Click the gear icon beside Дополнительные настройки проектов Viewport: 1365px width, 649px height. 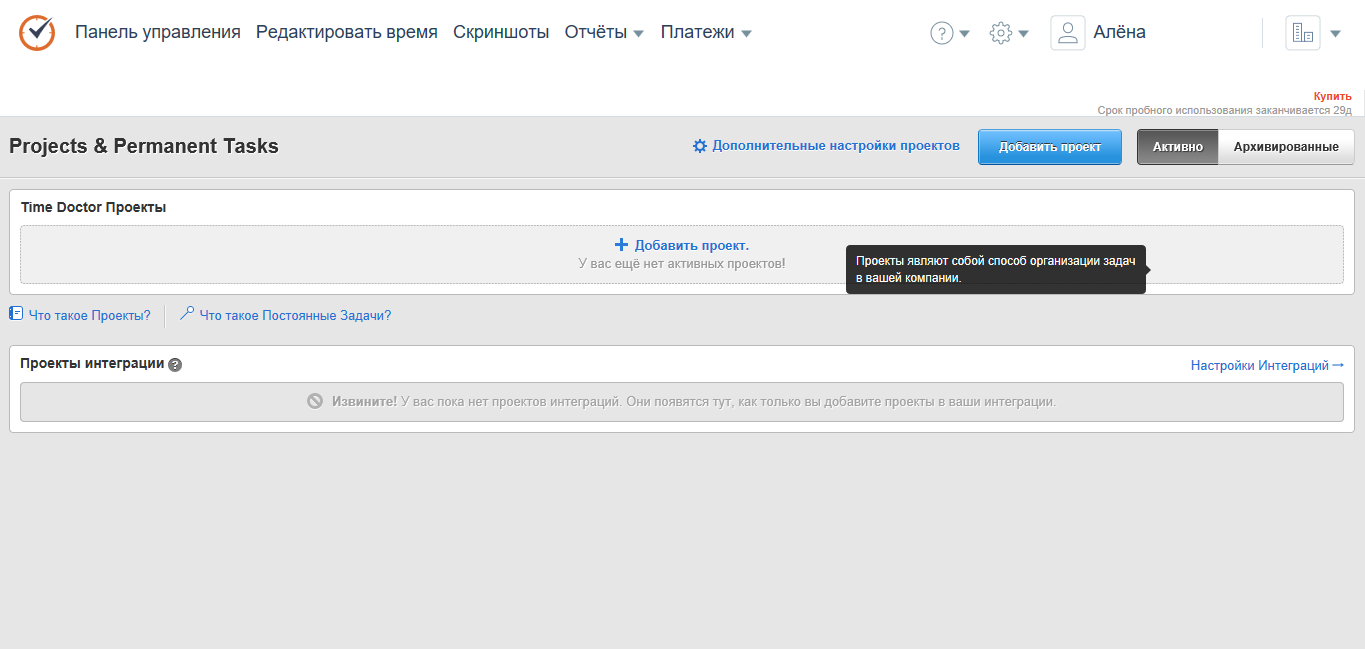click(700, 145)
